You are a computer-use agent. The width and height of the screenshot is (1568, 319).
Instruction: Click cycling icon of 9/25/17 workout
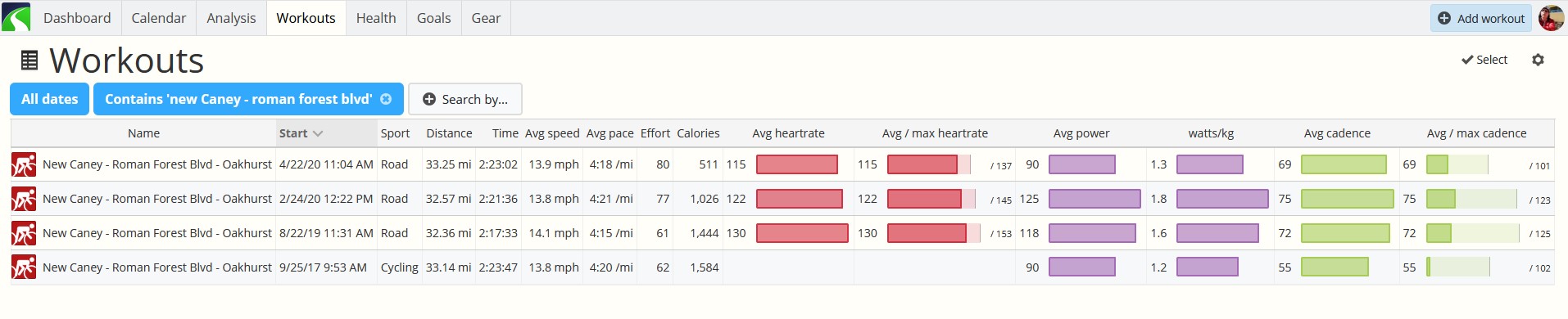pyautogui.click(x=24, y=267)
